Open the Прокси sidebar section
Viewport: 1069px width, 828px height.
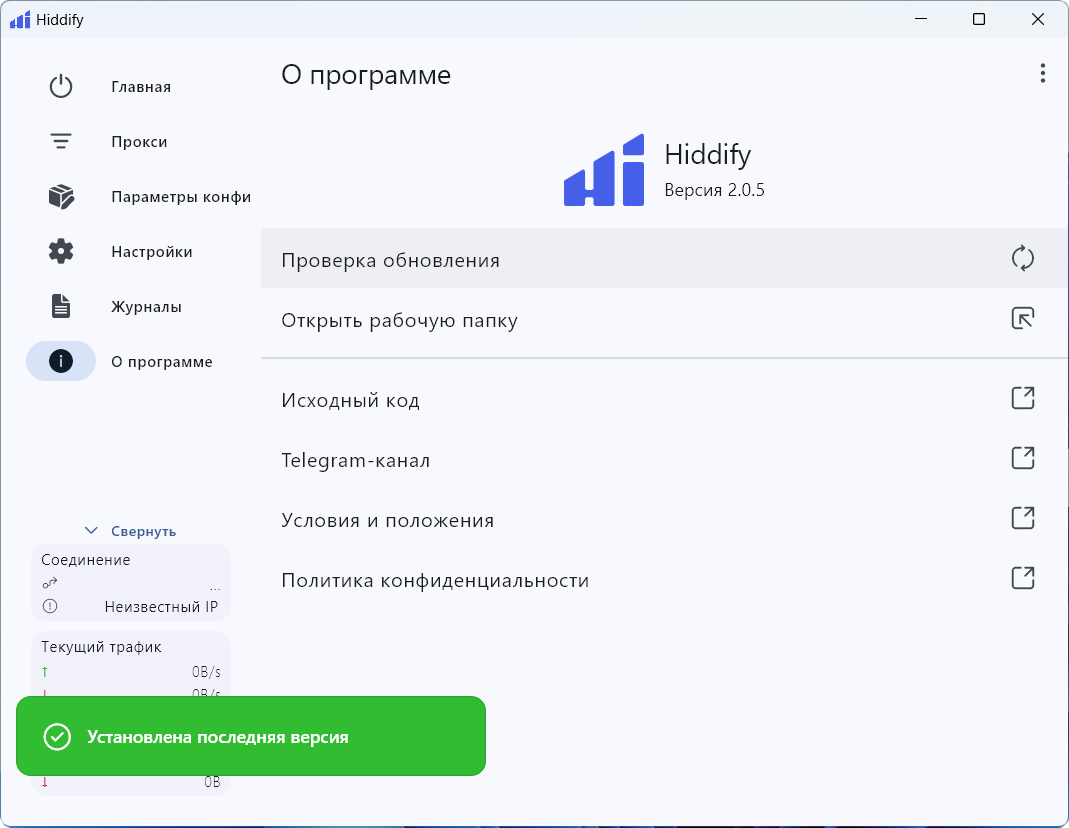(139, 142)
